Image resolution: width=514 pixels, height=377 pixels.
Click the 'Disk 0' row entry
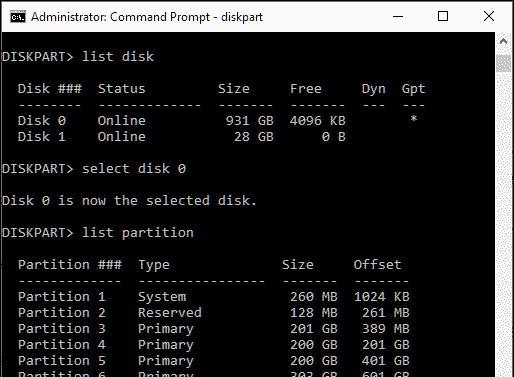[x=182, y=120]
